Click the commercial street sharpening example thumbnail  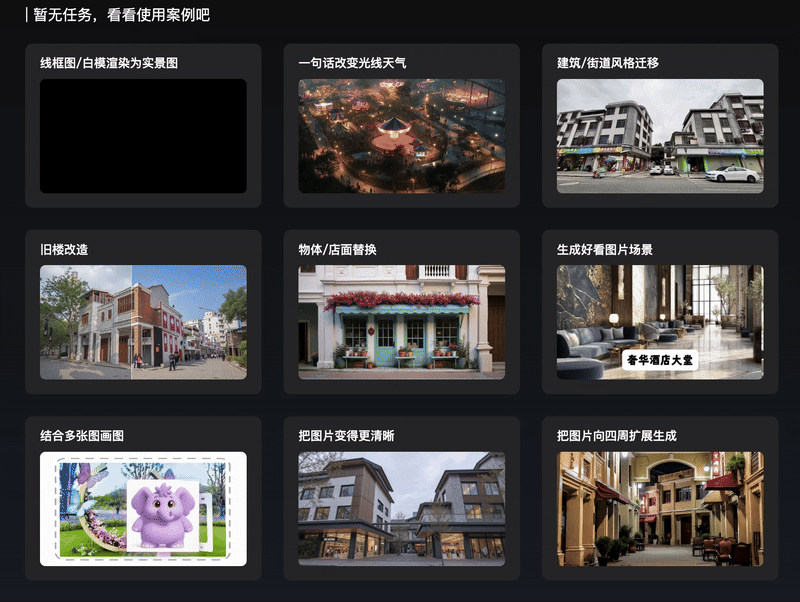pos(401,509)
